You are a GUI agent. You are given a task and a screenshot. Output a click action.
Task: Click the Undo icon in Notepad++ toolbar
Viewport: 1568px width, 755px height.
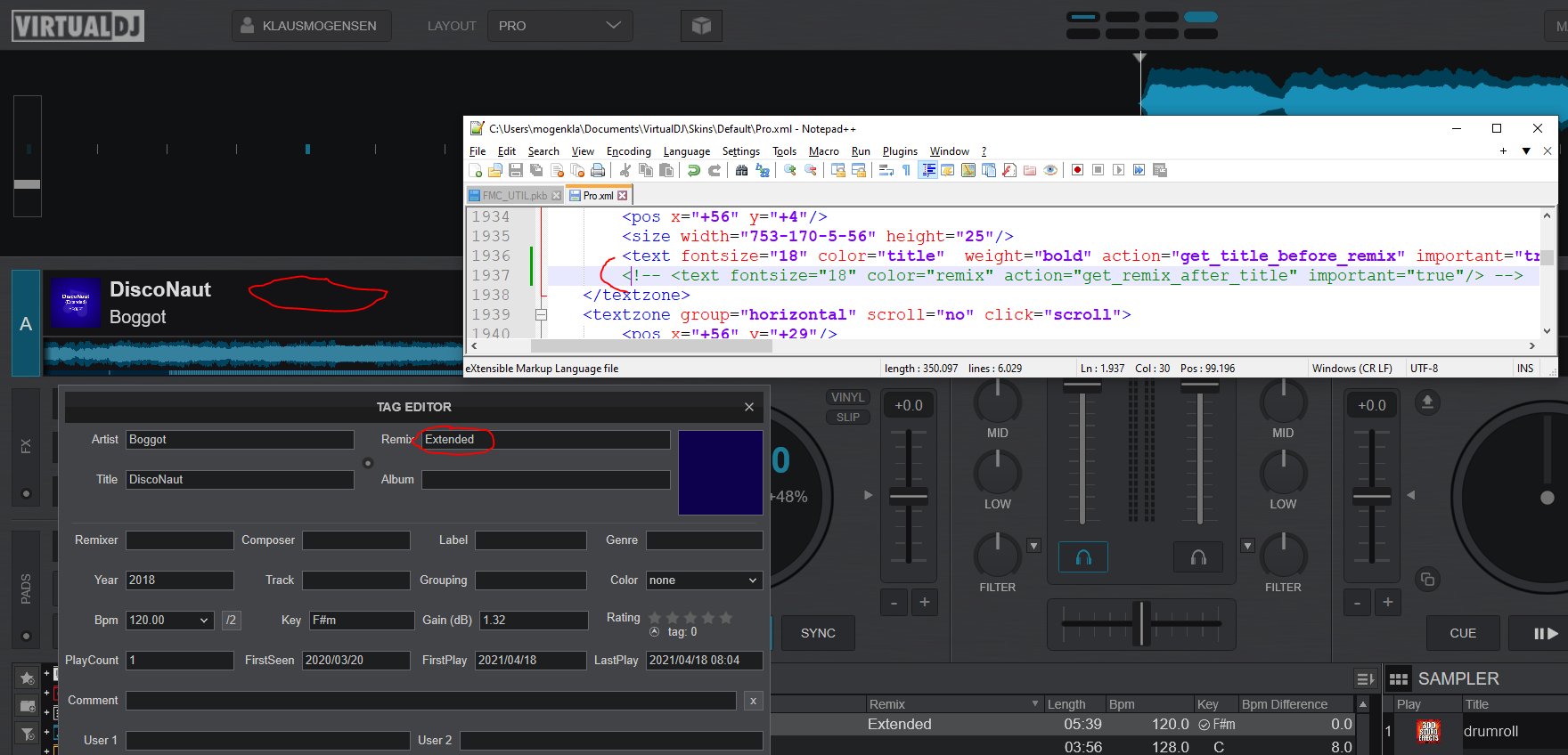coord(693,170)
